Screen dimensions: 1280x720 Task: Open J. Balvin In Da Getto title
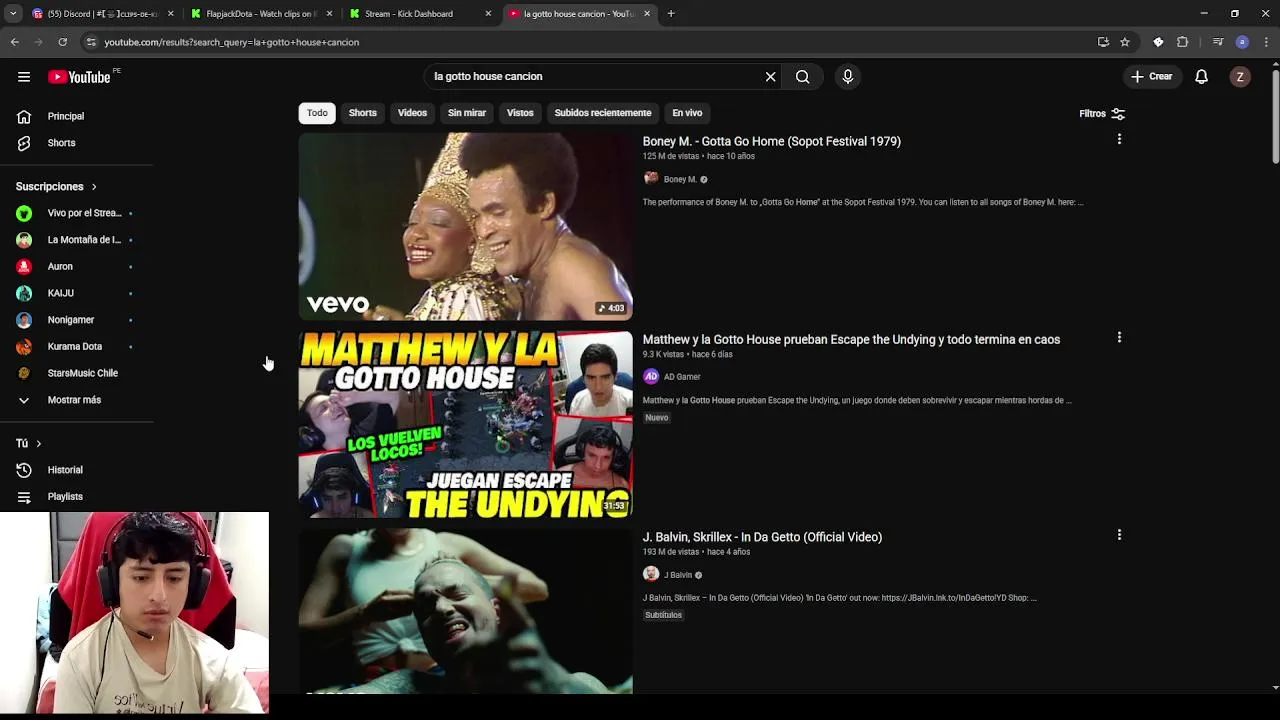pyautogui.click(x=762, y=537)
